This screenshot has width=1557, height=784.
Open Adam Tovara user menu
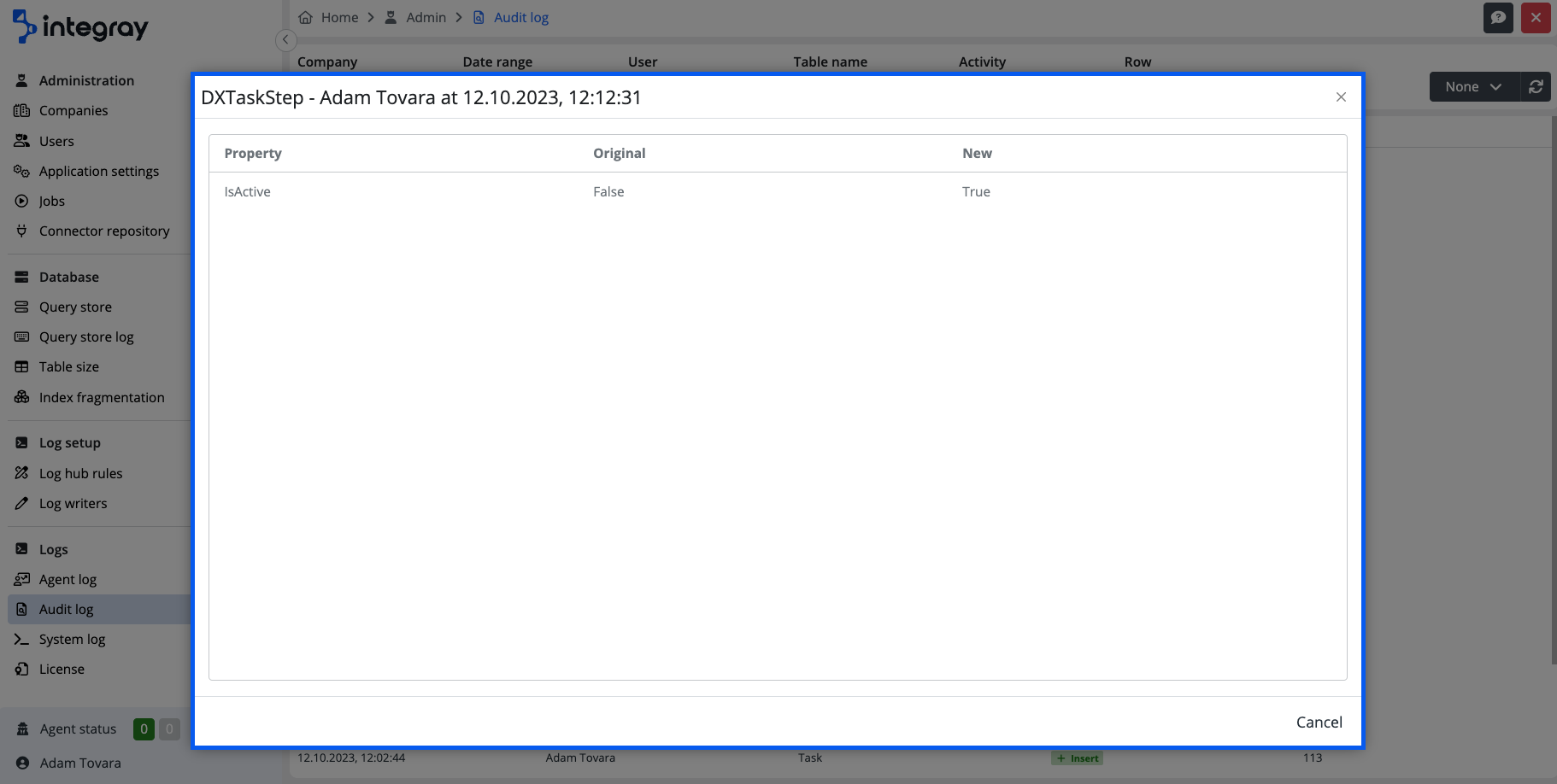pos(80,763)
